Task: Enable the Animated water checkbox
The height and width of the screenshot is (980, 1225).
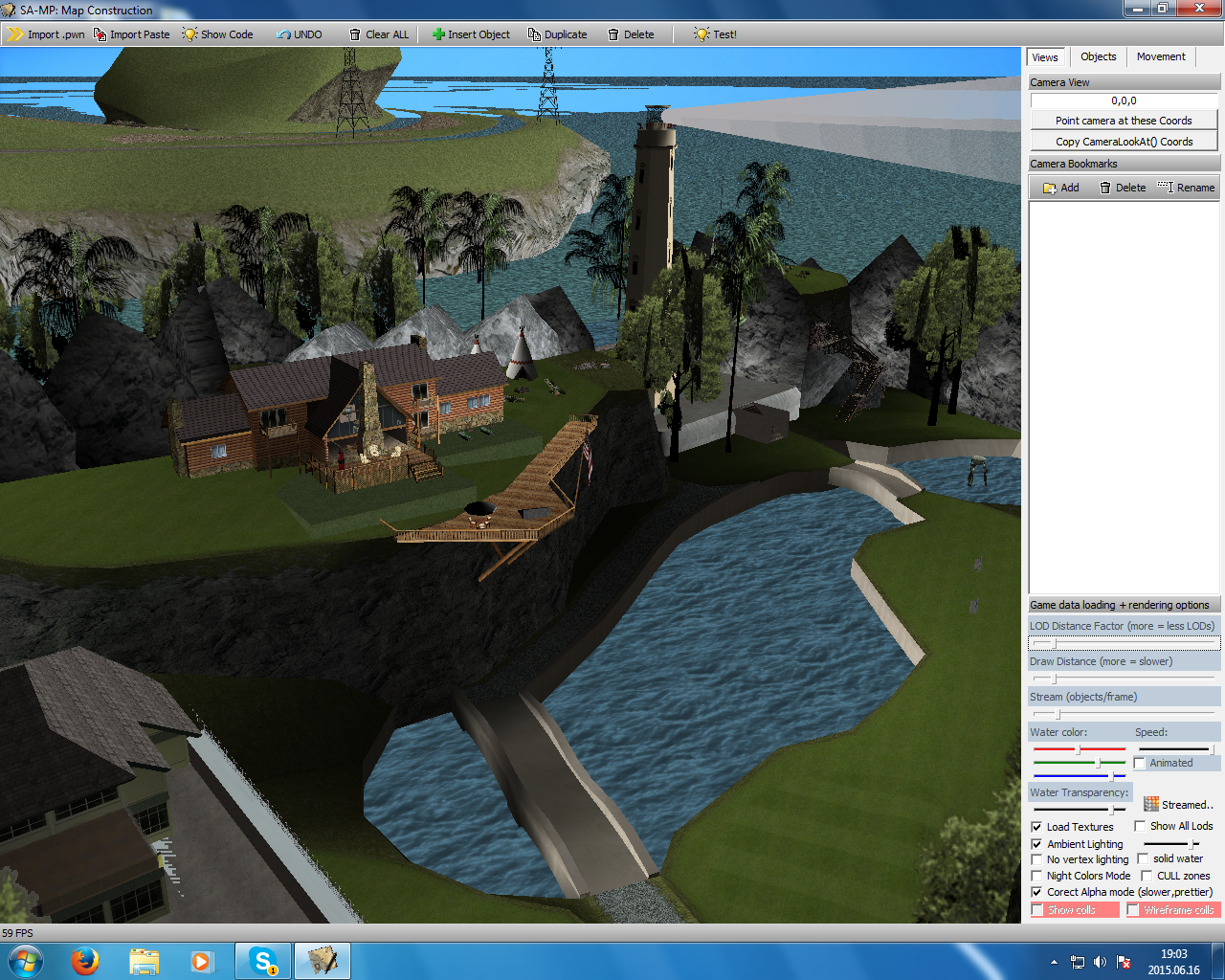Action: click(1140, 763)
